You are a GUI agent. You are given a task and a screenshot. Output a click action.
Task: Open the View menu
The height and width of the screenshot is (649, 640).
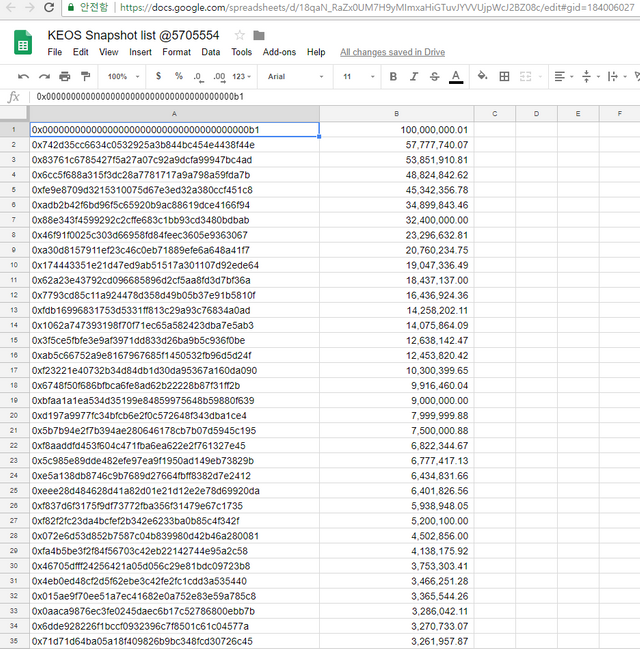click(108, 52)
